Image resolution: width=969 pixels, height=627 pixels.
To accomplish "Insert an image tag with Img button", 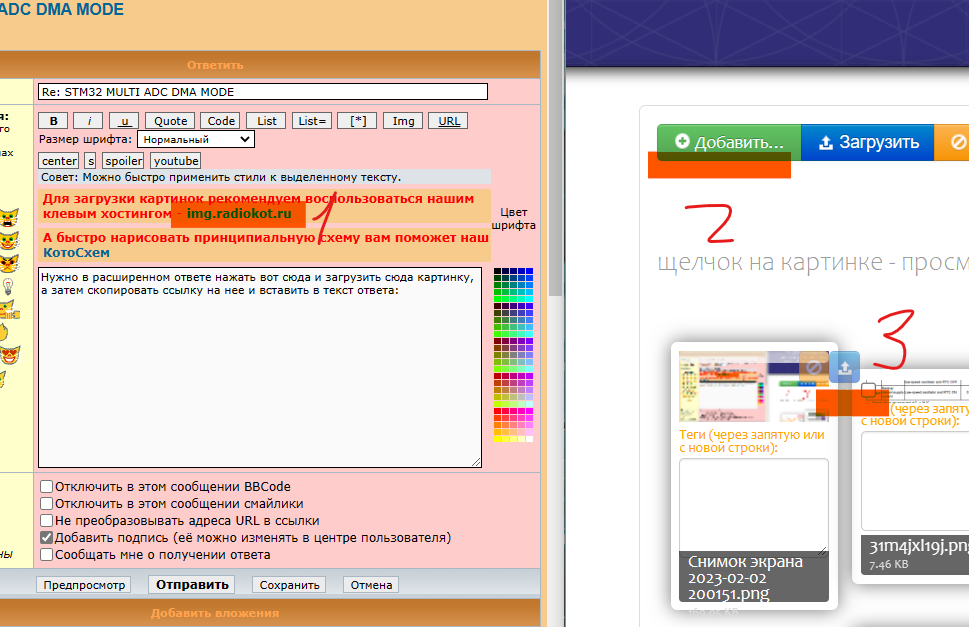I will [x=403, y=121].
